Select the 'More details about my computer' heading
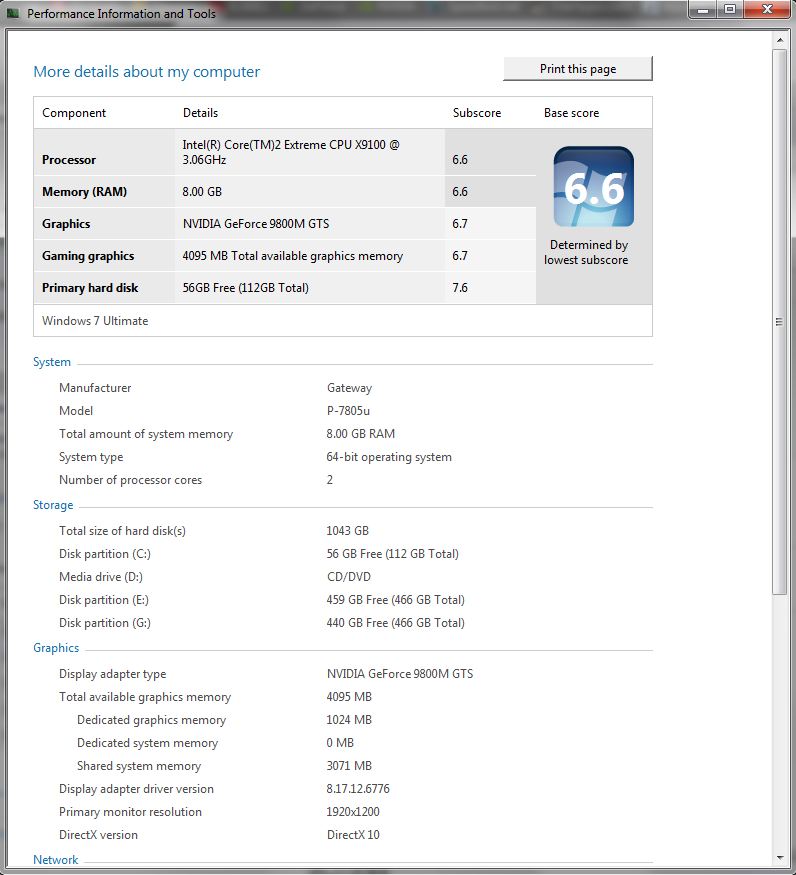Image resolution: width=796 pixels, height=875 pixels. (x=146, y=71)
